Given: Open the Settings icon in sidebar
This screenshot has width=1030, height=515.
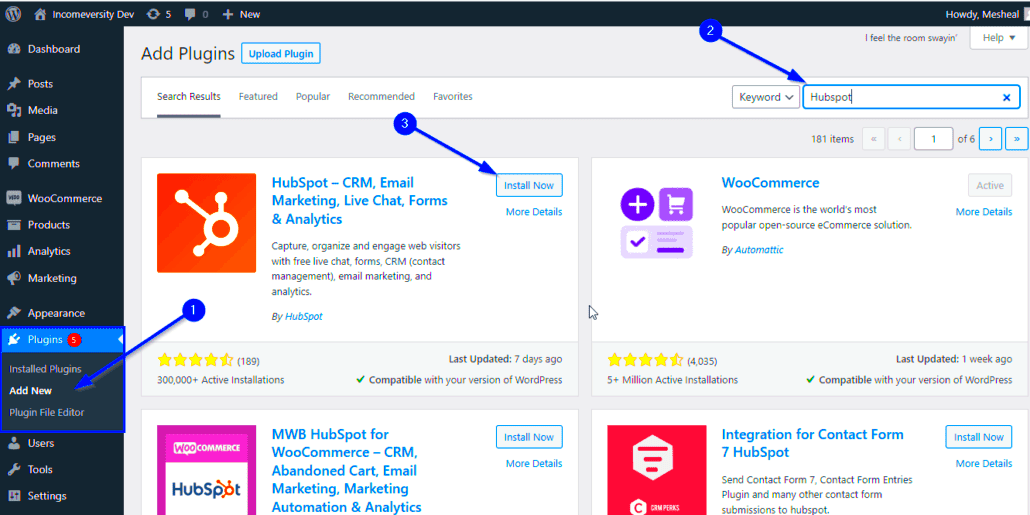Looking at the screenshot, I should pyautogui.click(x=14, y=496).
